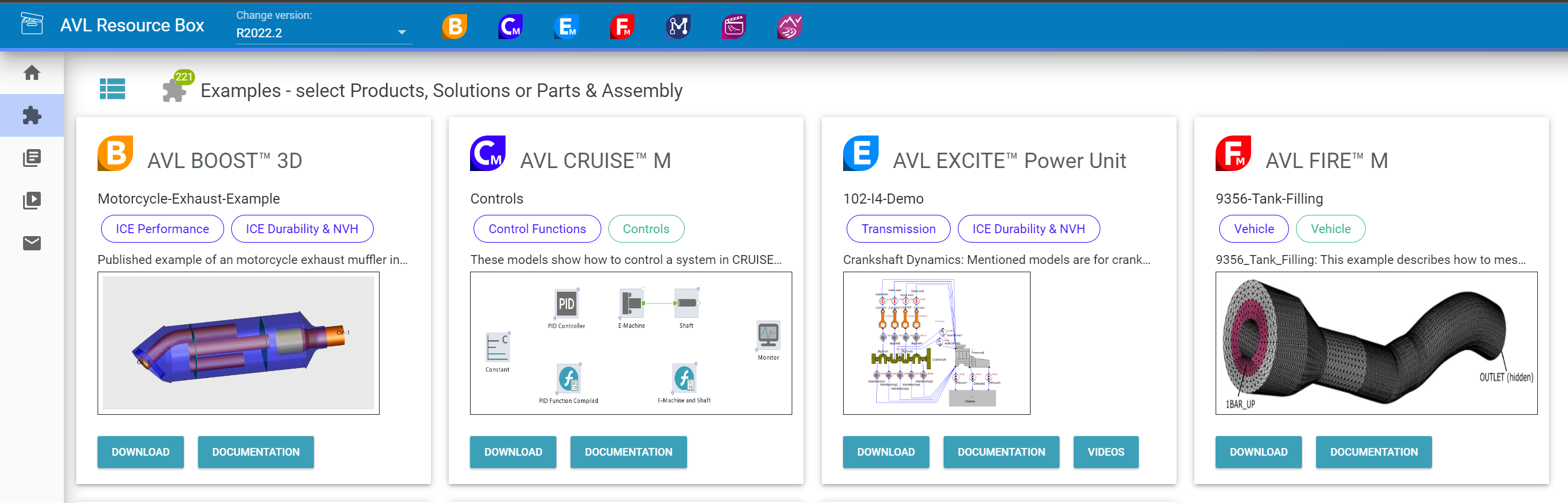Select the magenta clapperboard product icon in header
This screenshot has height=503, width=1568.
[734, 26]
